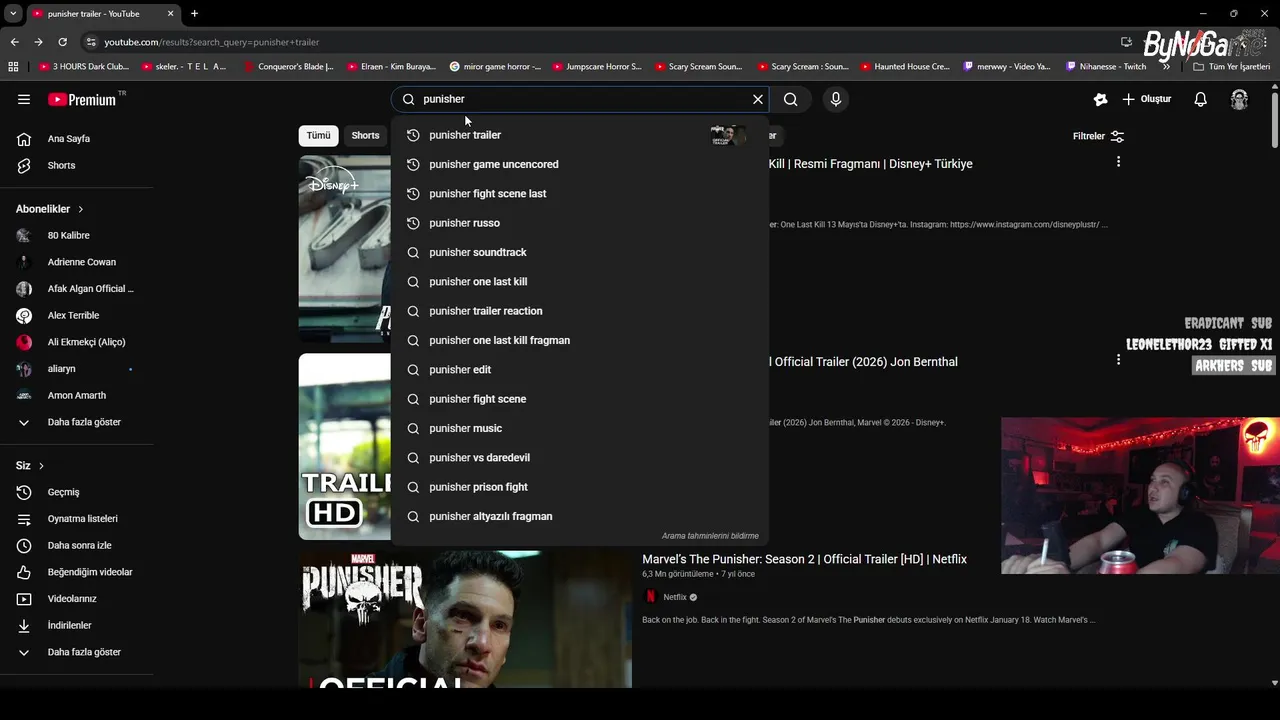Expand the Siz section chevron
Viewport: 1280px width, 720px height.
(x=41, y=466)
